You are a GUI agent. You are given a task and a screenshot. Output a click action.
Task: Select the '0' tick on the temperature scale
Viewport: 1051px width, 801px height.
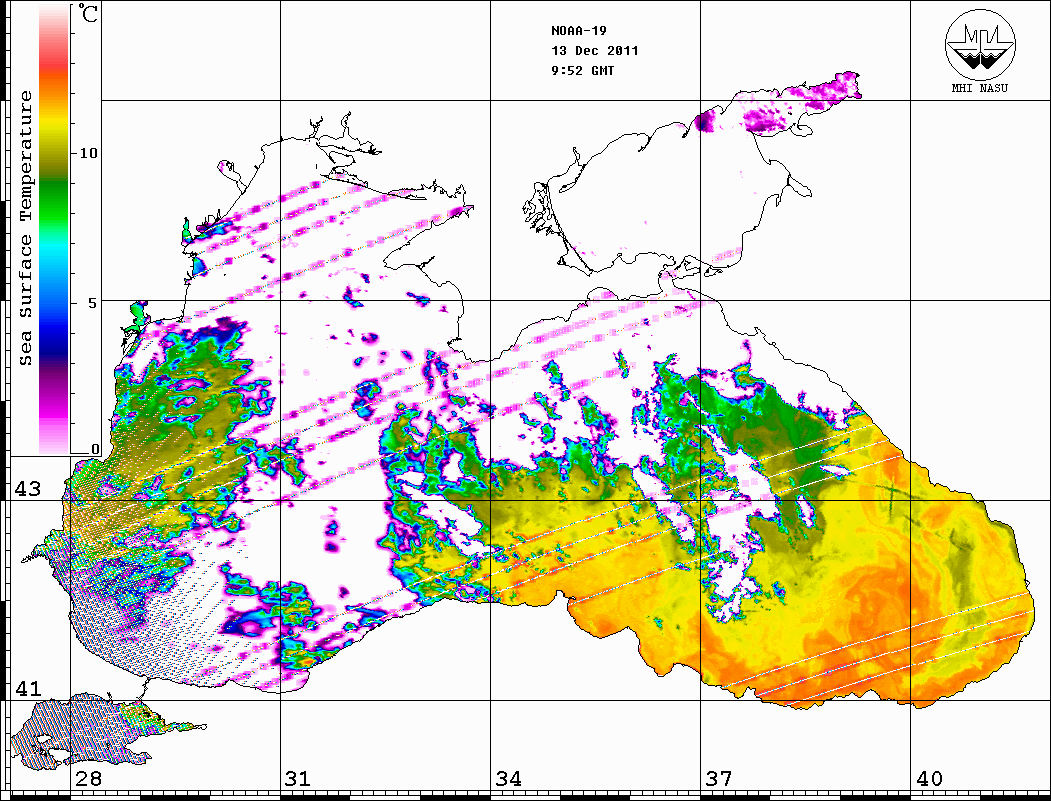coord(95,449)
